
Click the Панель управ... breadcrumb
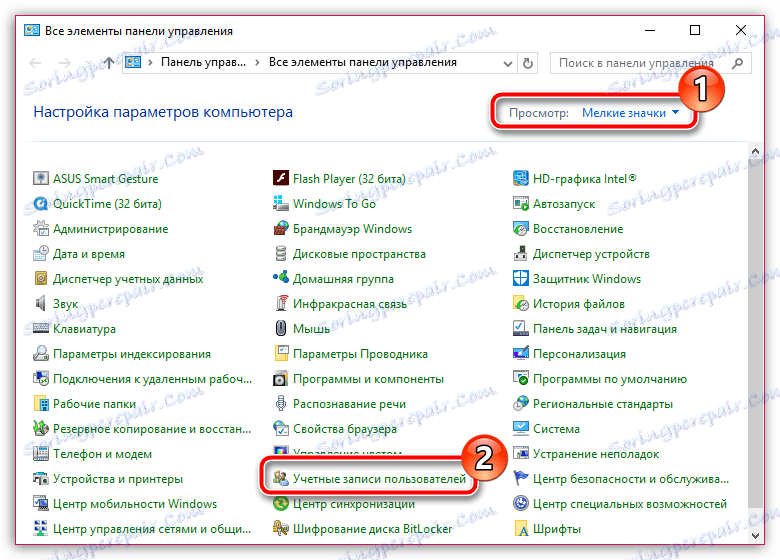point(203,63)
